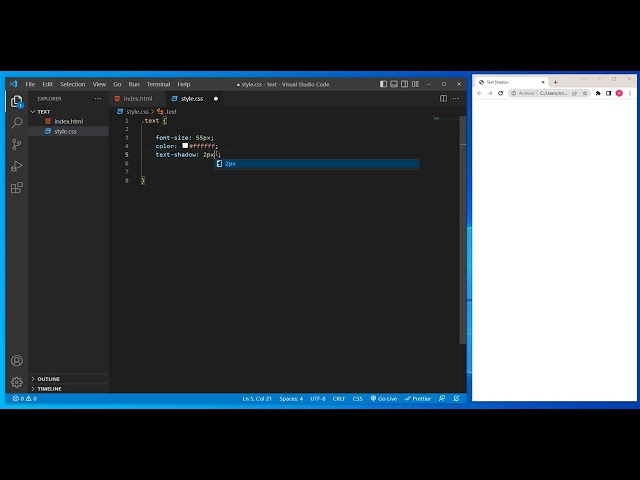Switch to the index.html editor tab

pos(138,98)
